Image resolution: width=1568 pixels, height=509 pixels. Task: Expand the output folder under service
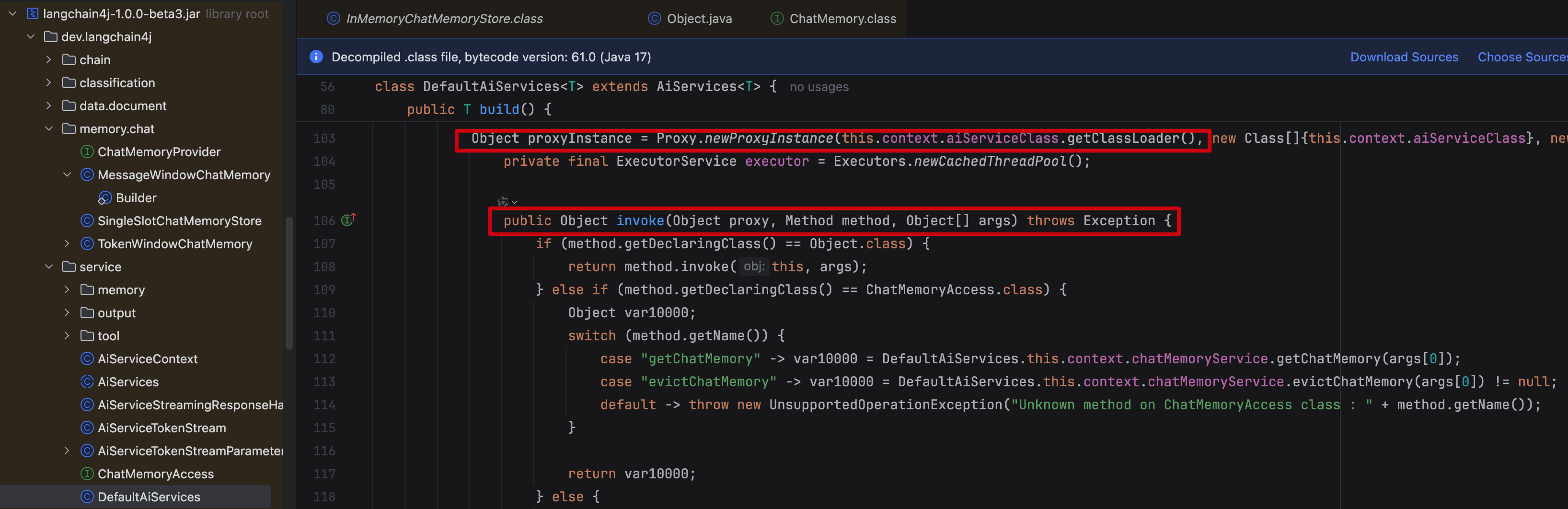tap(67, 313)
